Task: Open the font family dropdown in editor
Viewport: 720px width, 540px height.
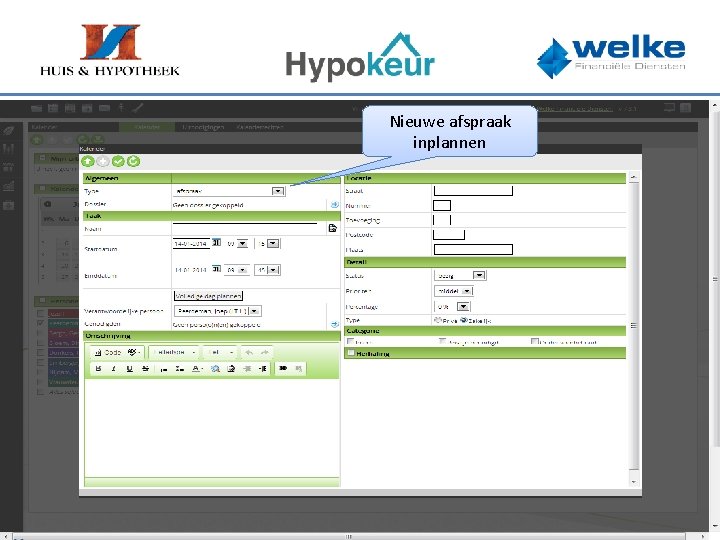Action: coord(174,352)
